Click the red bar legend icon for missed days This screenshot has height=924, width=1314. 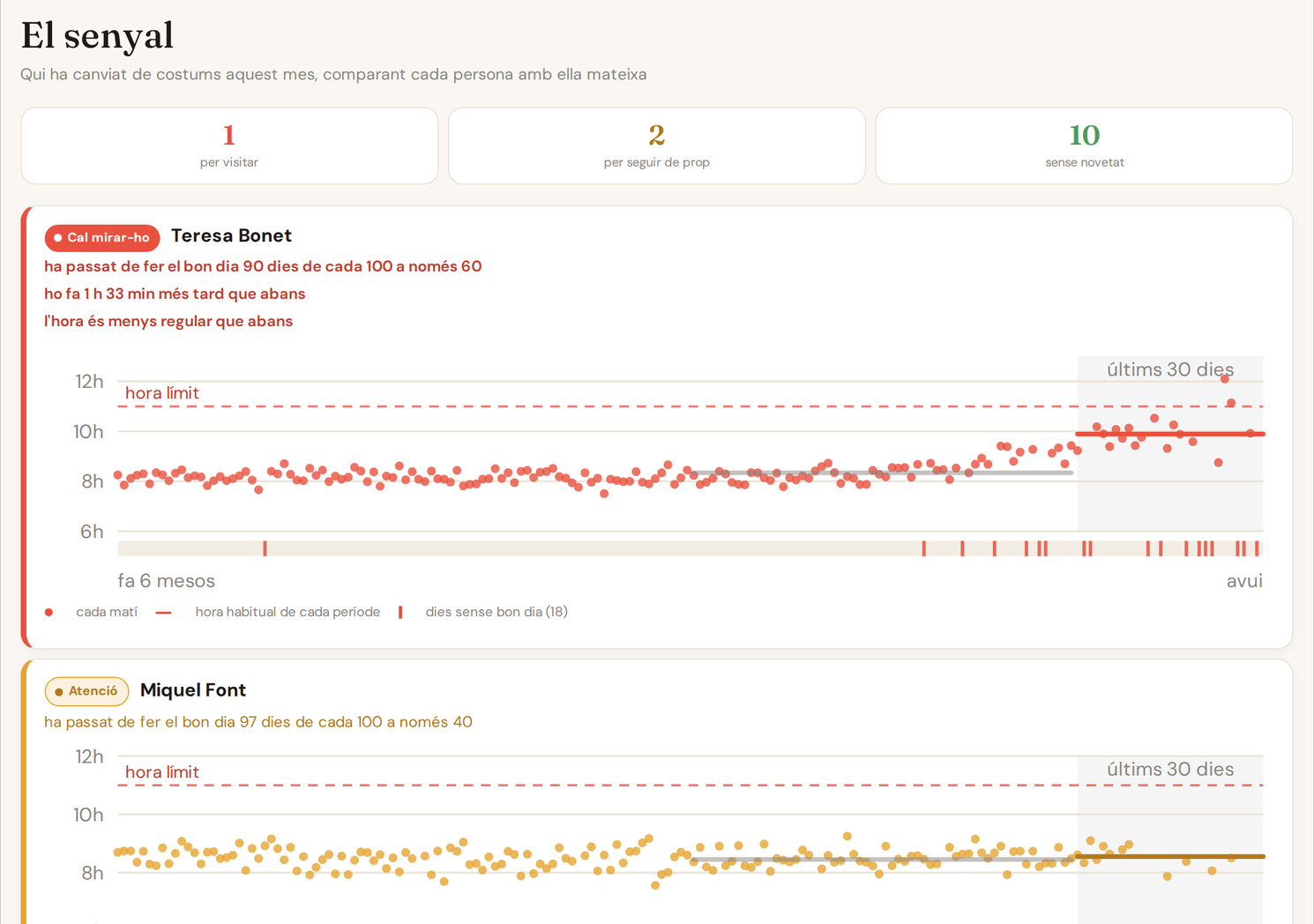400,612
